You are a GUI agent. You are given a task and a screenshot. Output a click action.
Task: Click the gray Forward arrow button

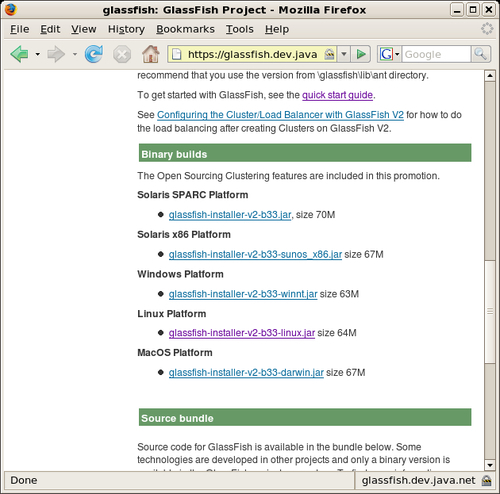click(56, 54)
